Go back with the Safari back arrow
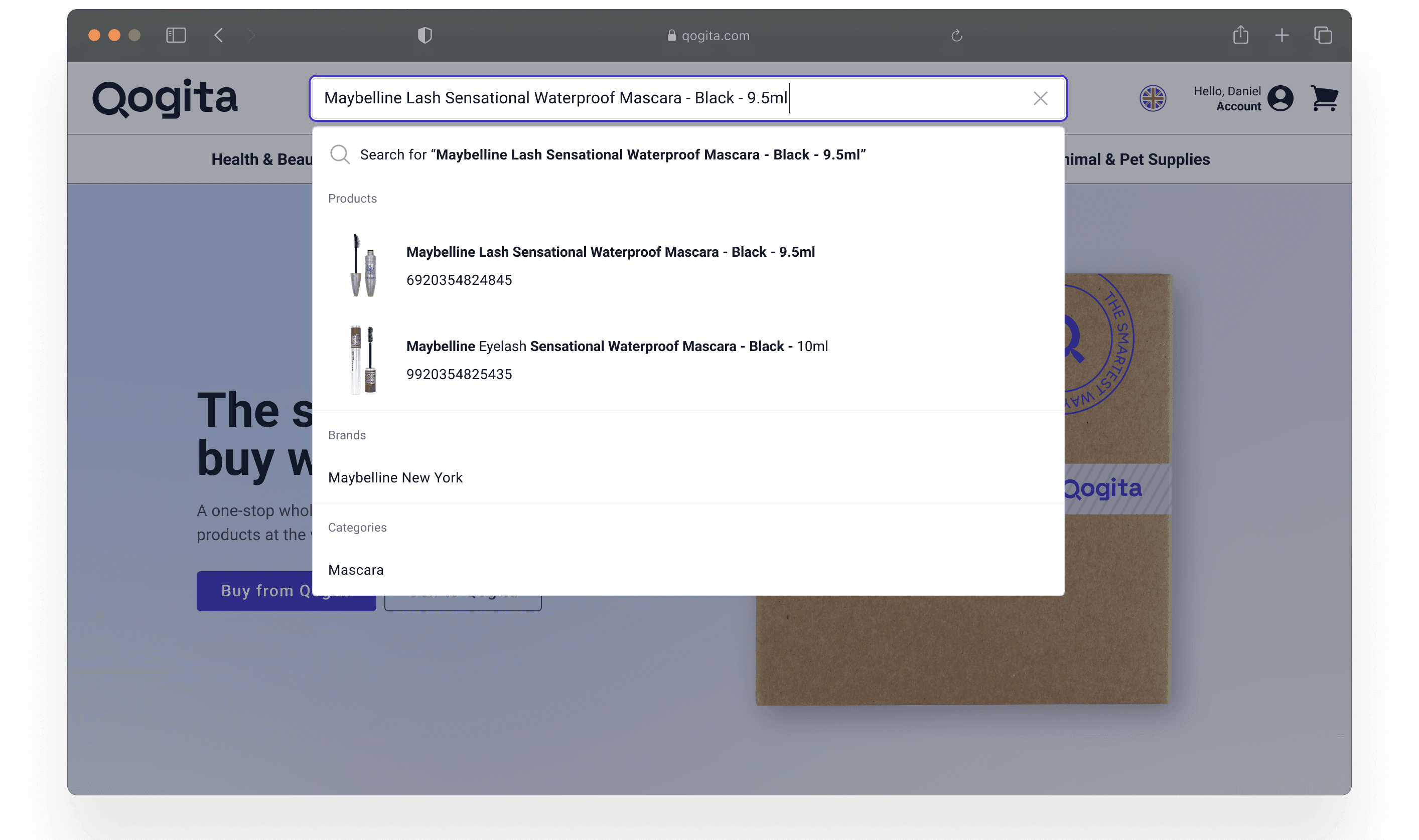The height and width of the screenshot is (840, 1419). click(x=219, y=35)
